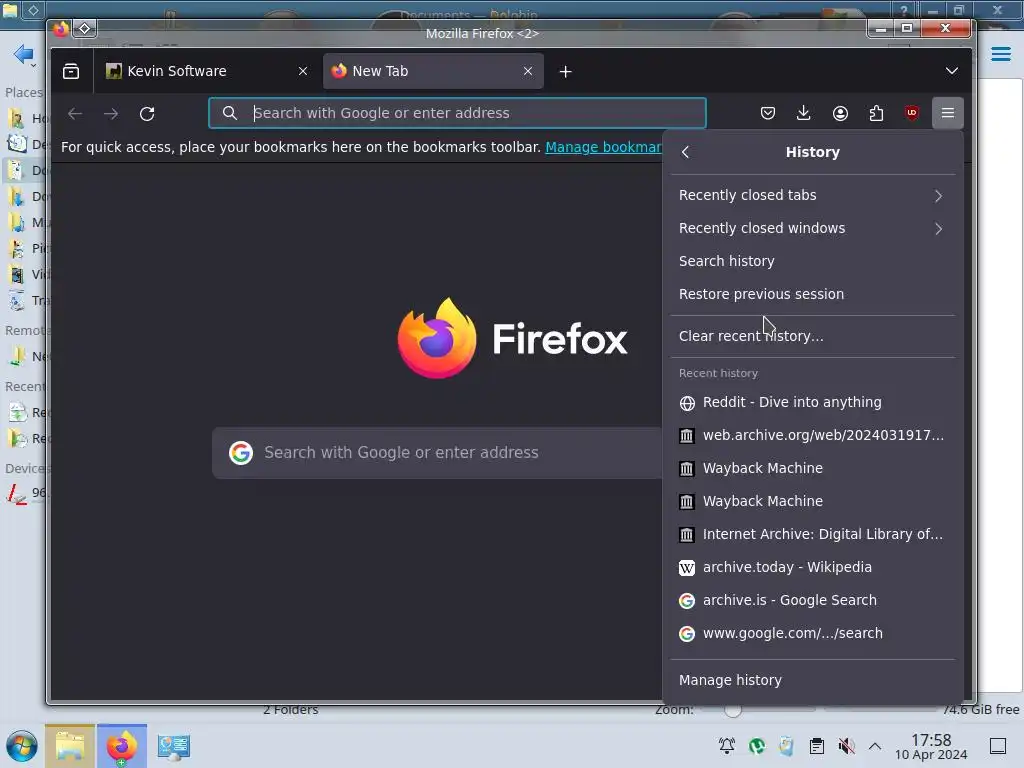This screenshot has width=1024, height=768.
Task: Expand the list all tabs dropdown arrow
Action: point(952,71)
